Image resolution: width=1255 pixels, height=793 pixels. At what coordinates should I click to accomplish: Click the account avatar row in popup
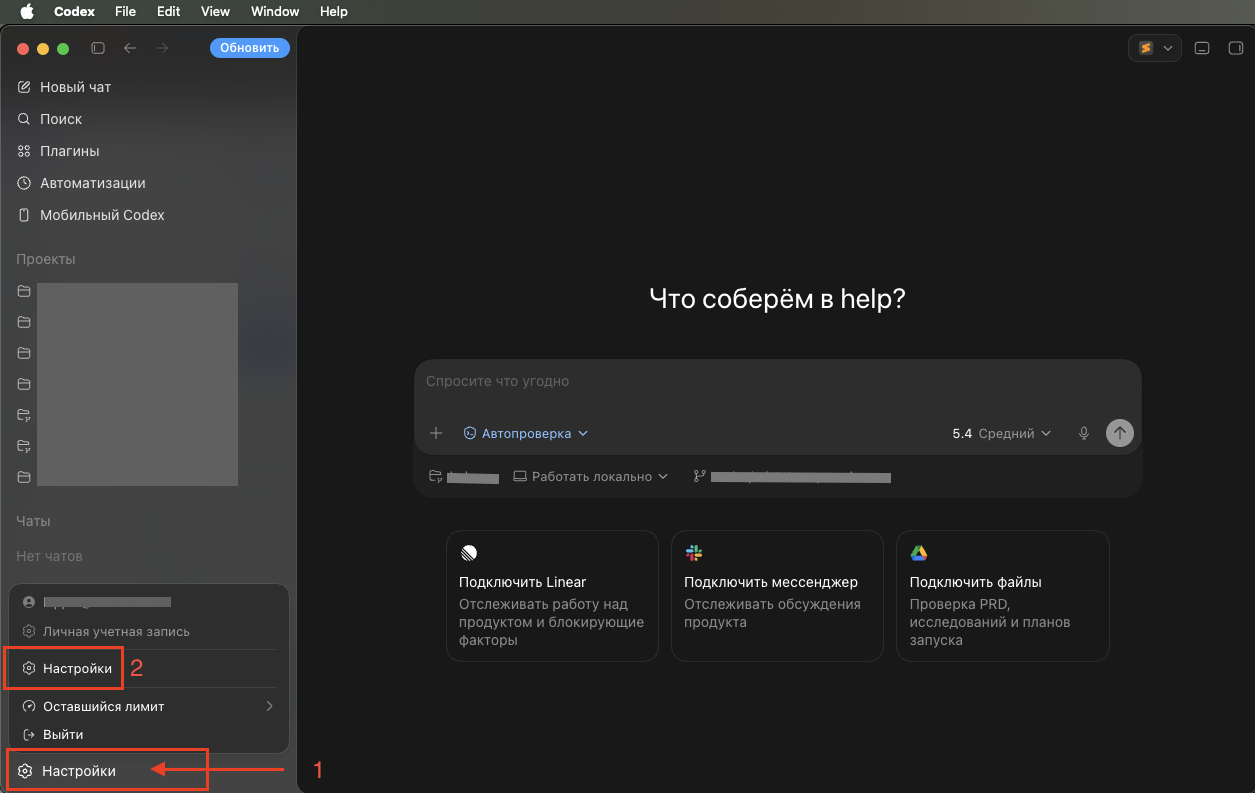[x=149, y=602]
